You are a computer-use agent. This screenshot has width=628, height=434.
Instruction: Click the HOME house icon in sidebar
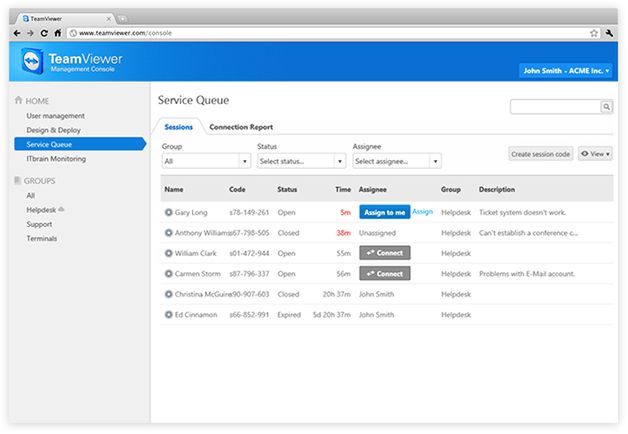18,100
